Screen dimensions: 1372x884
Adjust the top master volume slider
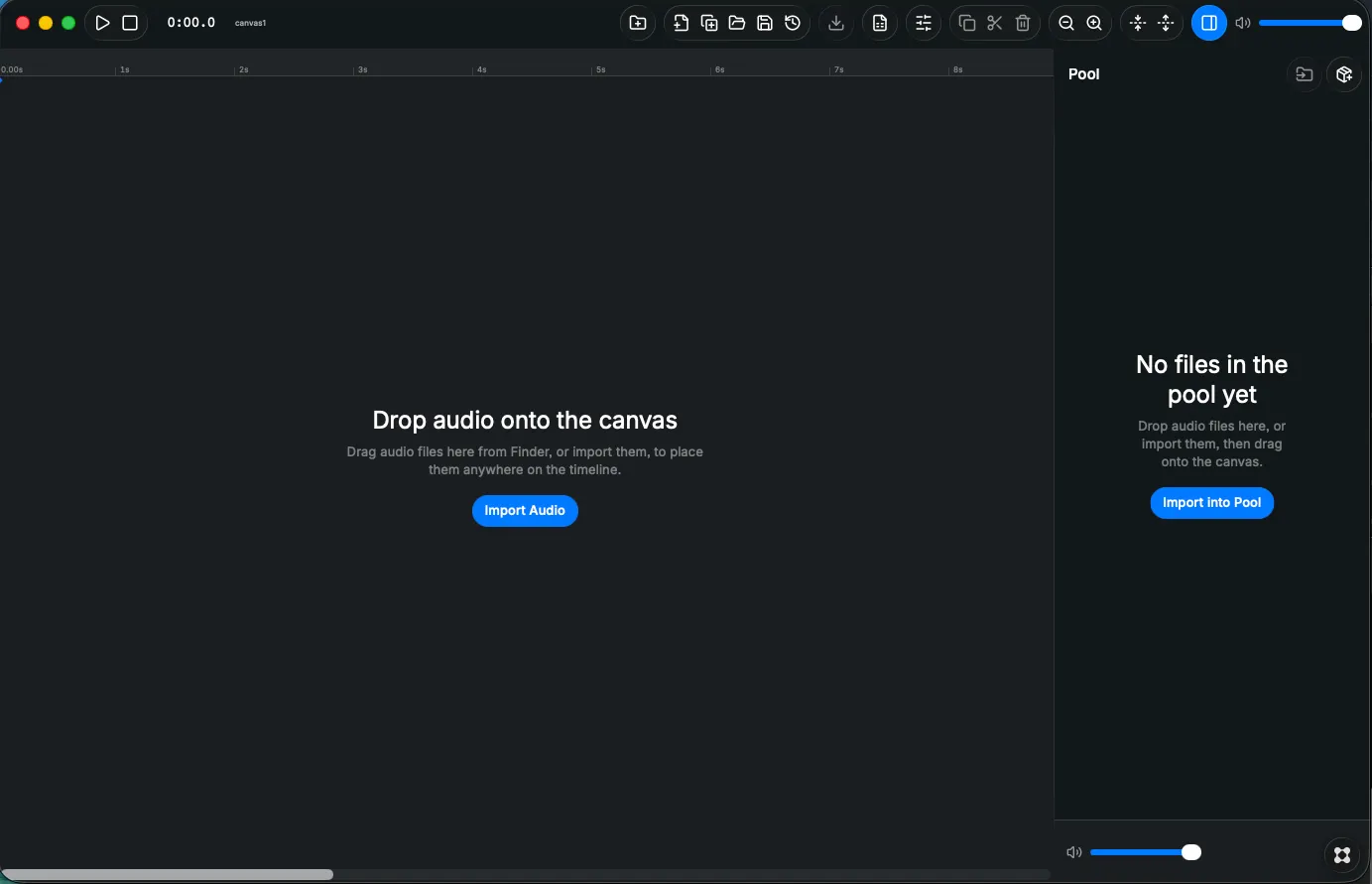coord(1310,23)
